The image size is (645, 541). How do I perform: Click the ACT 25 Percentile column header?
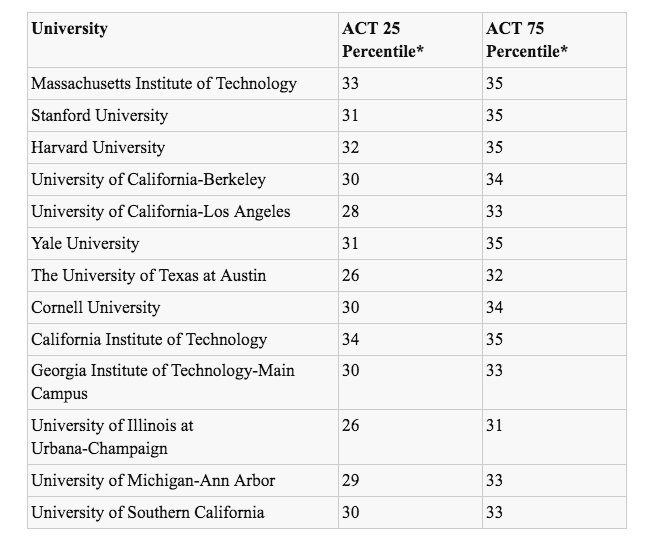(383, 40)
